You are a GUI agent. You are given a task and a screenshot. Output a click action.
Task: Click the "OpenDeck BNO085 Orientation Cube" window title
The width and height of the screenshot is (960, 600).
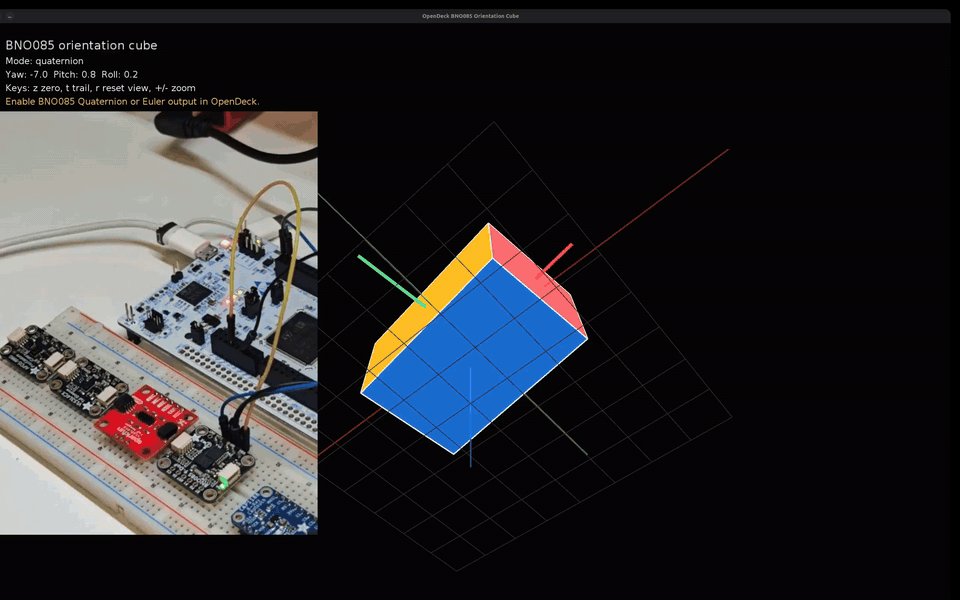(x=470, y=16)
